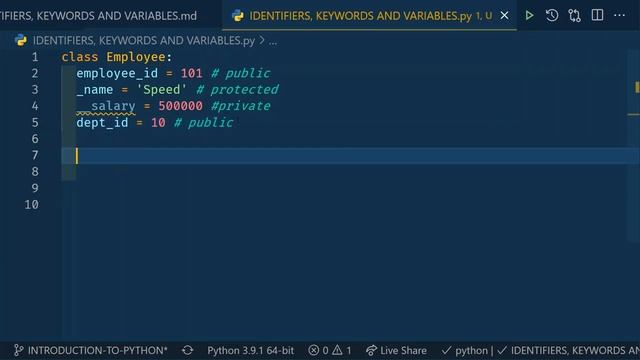Click the Python icon in the breadcrumb
This screenshot has width=640, height=360.
[21, 40]
